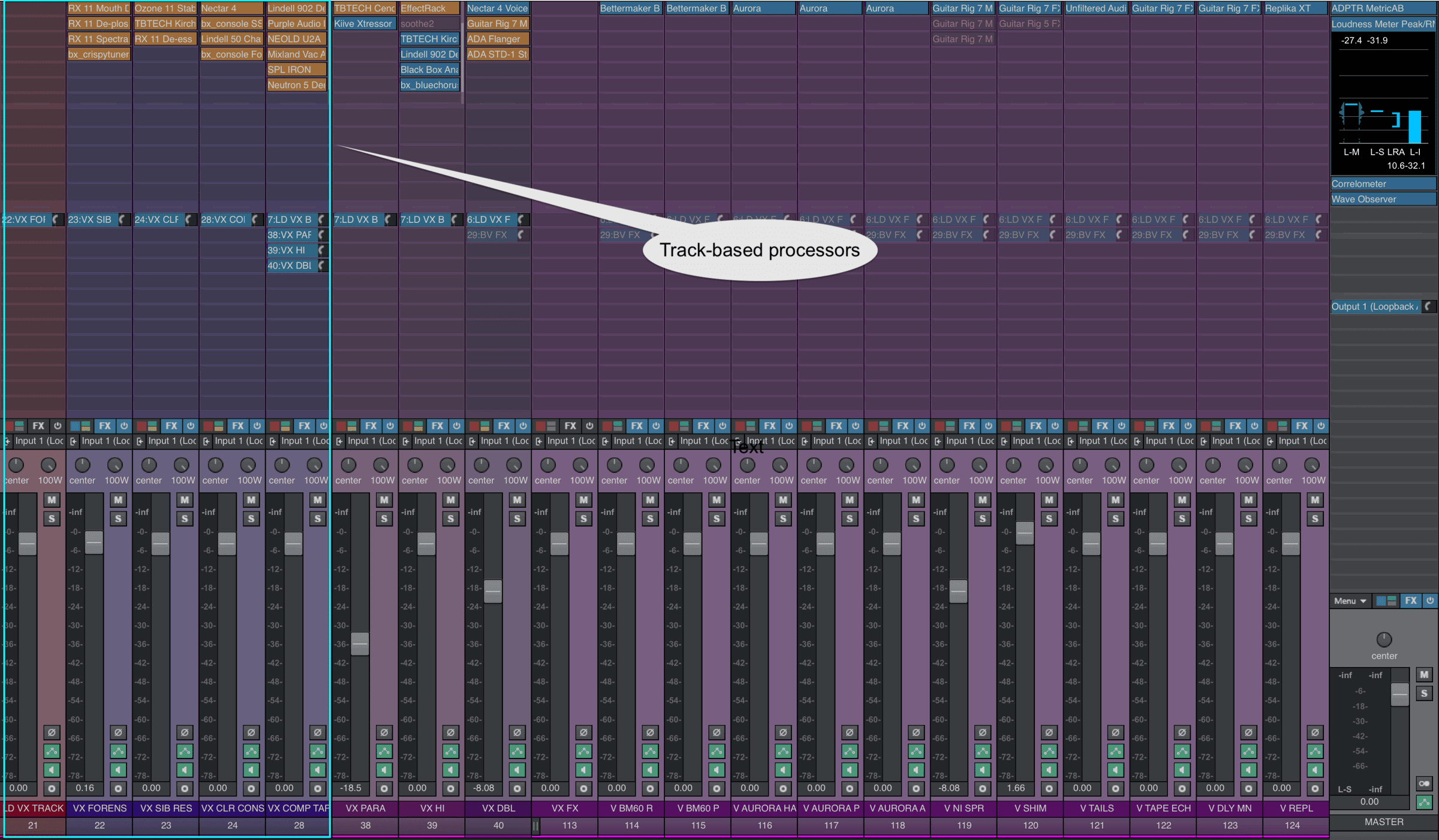
Task: Invert phase on the VX FX track
Action: click(583, 732)
